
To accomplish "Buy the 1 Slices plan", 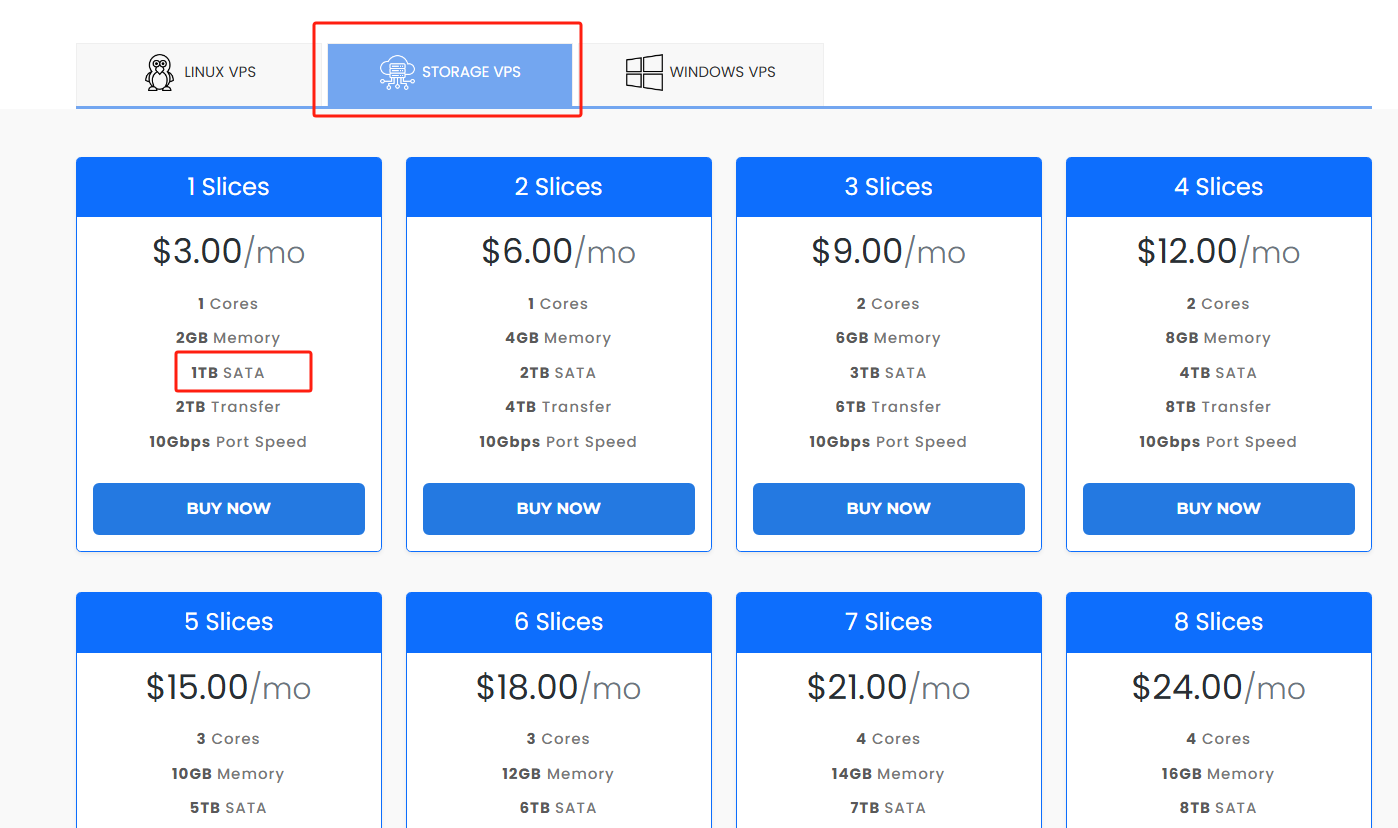I will 228,508.
